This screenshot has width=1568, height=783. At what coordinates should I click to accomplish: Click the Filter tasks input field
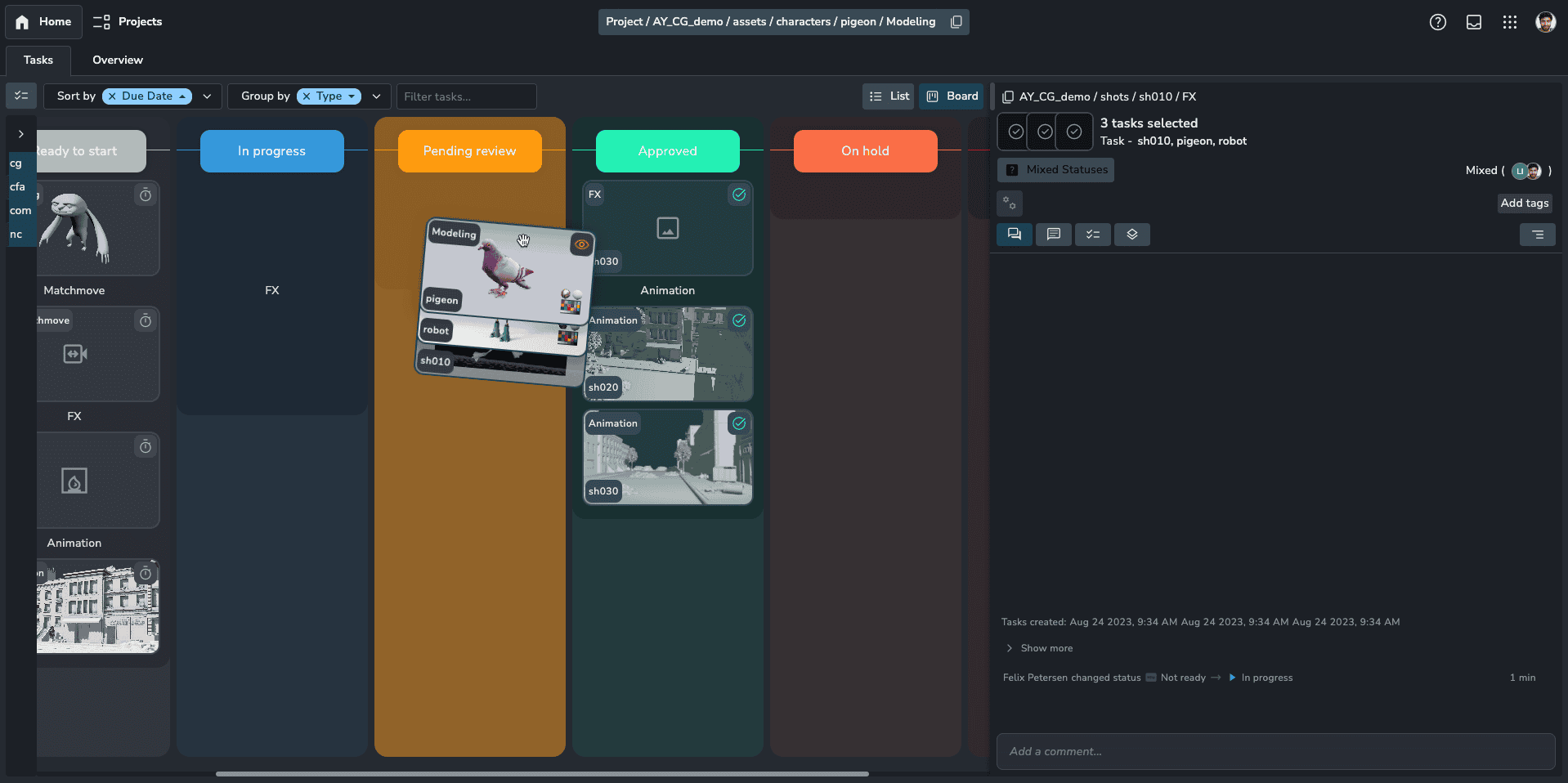click(x=466, y=96)
